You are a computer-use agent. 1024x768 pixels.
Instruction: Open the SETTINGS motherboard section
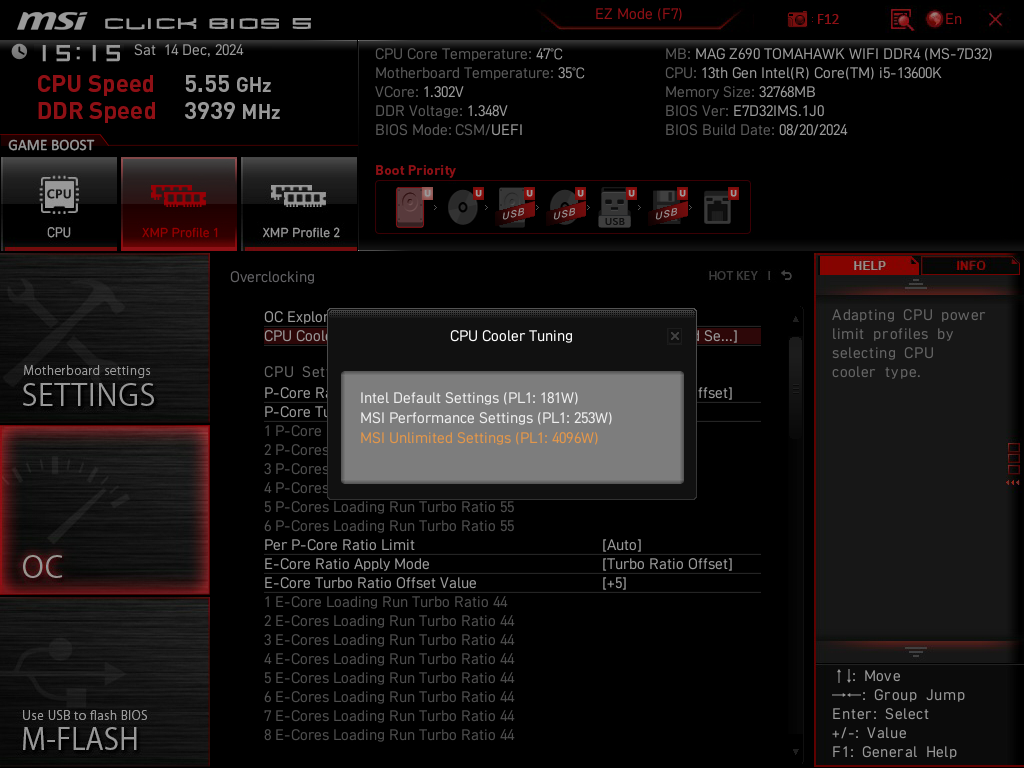(x=104, y=338)
